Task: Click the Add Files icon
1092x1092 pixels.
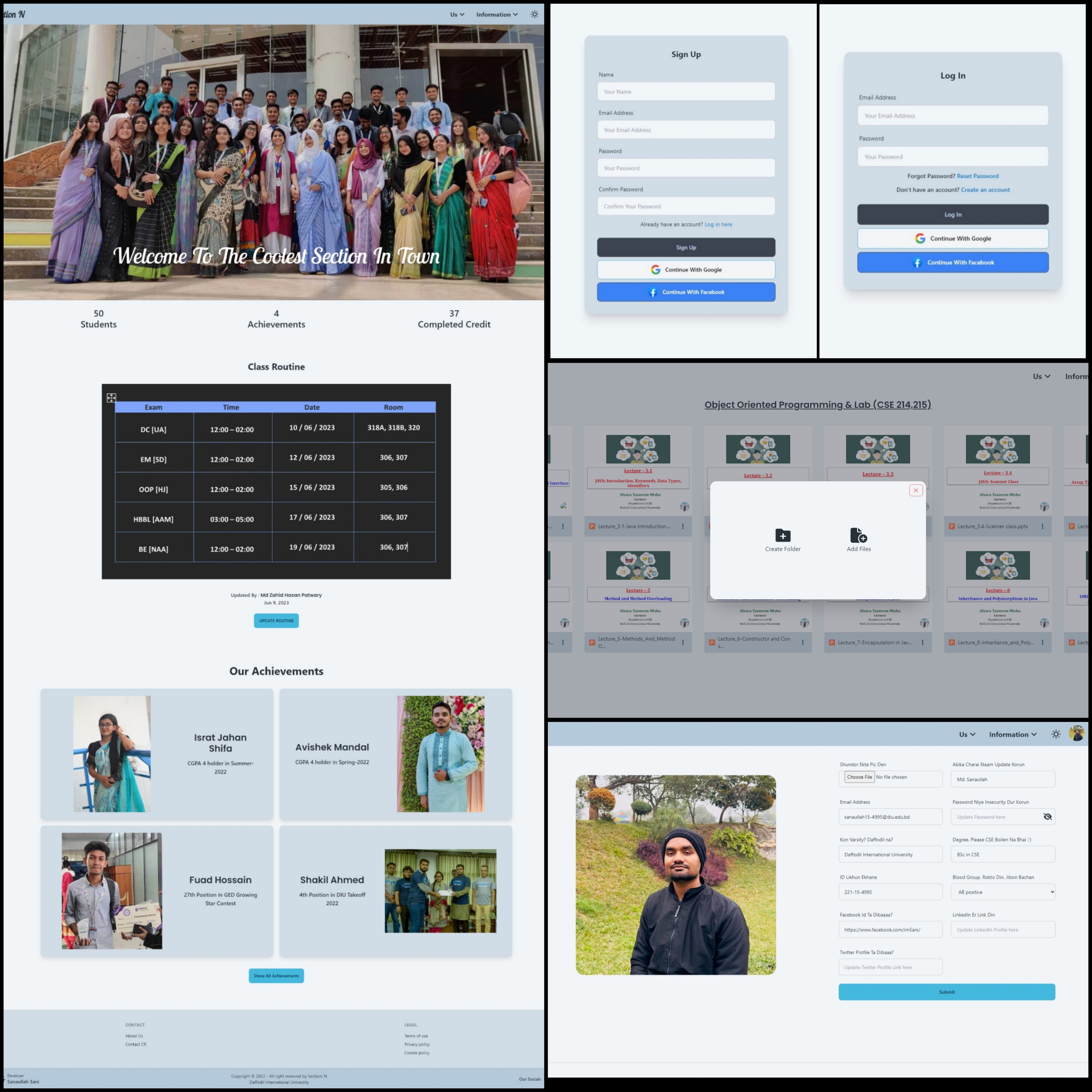Action: [x=858, y=535]
